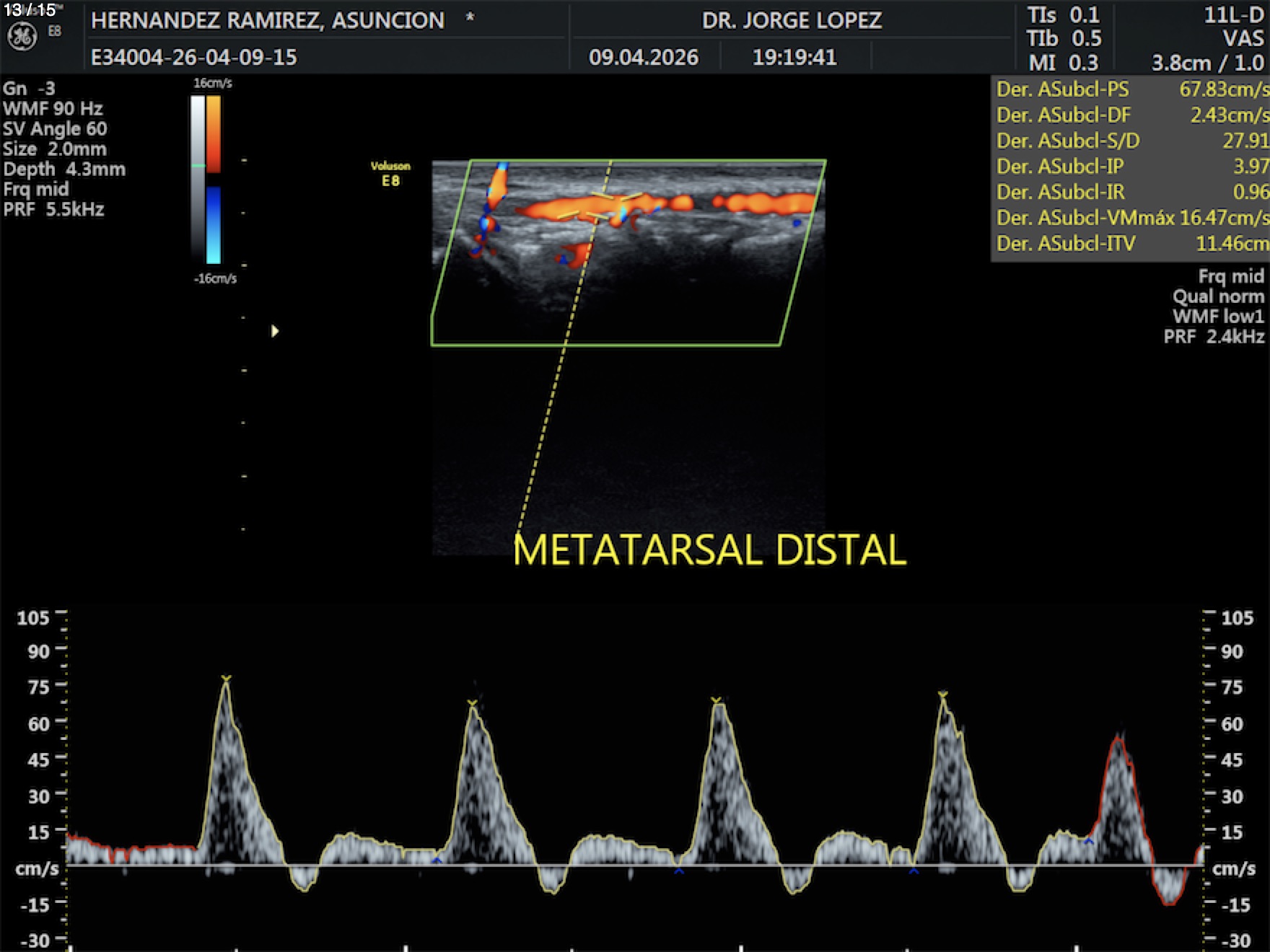Viewport: 1270px width, 952px height.
Task: Click the PRF 5.5kHz setting on left
Action: (54, 210)
